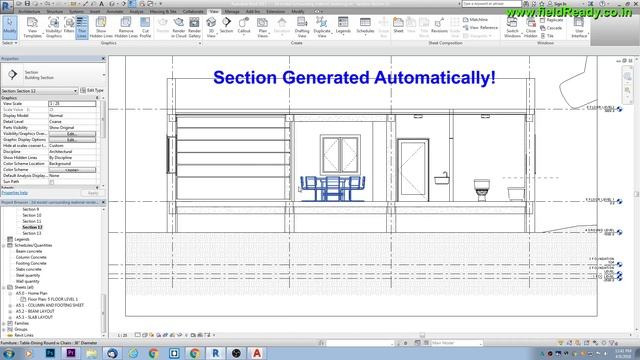640x360 pixels.
Task: Select Section 13 in Project Browser
Action: 32,233
